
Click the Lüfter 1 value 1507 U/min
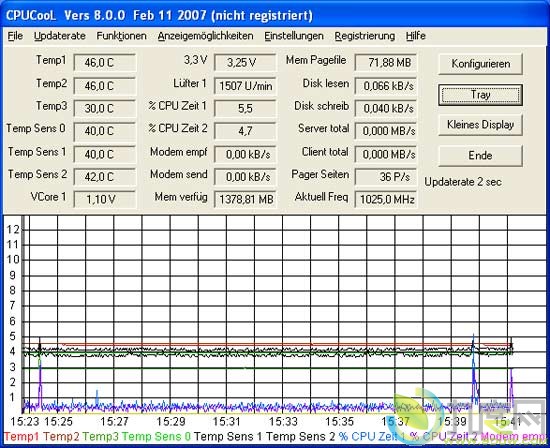click(x=245, y=86)
